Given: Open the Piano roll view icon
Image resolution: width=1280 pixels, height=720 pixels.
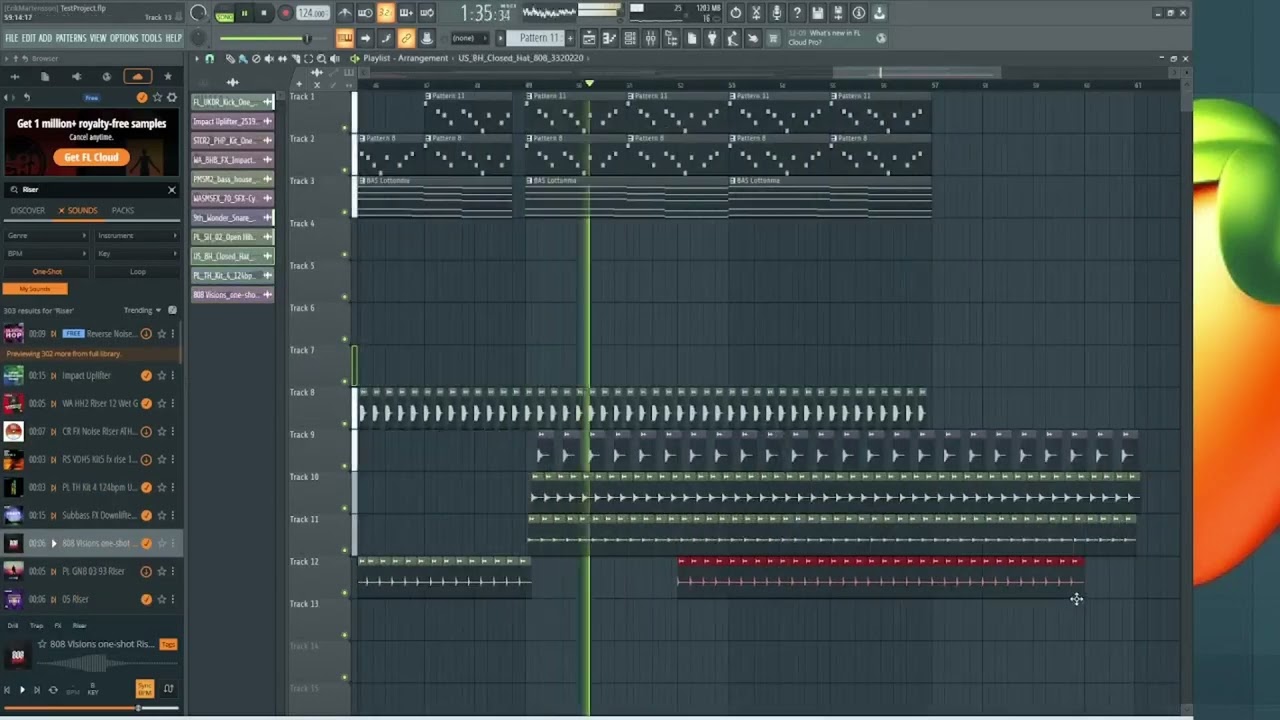Looking at the screenshot, I should coord(609,38).
